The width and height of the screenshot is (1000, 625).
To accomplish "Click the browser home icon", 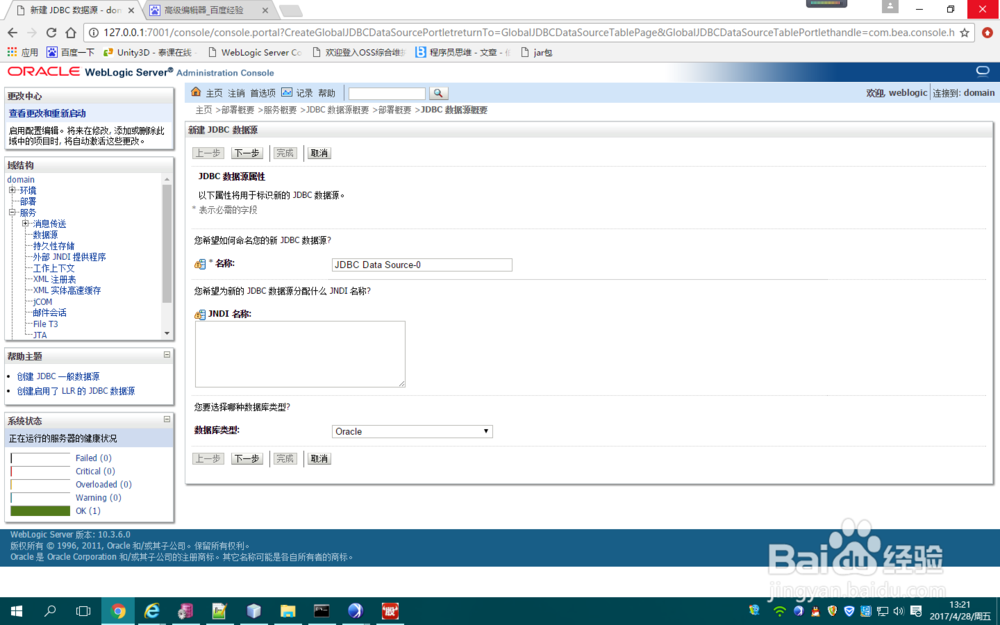I will (71, 33).
